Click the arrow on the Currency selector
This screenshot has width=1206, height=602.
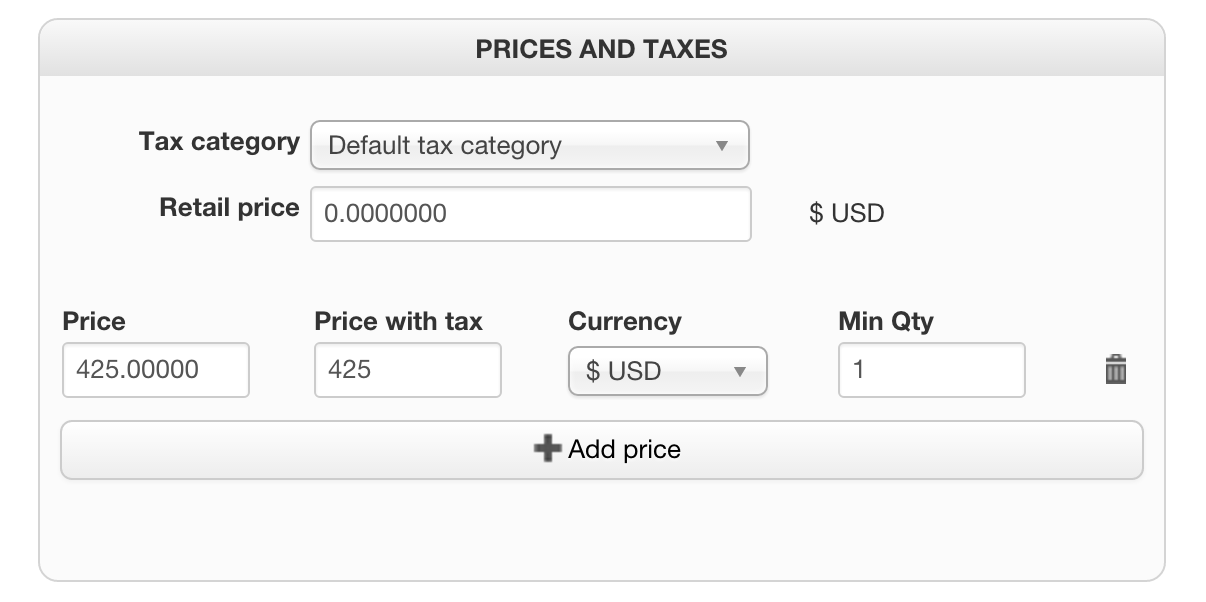[740, 371]
